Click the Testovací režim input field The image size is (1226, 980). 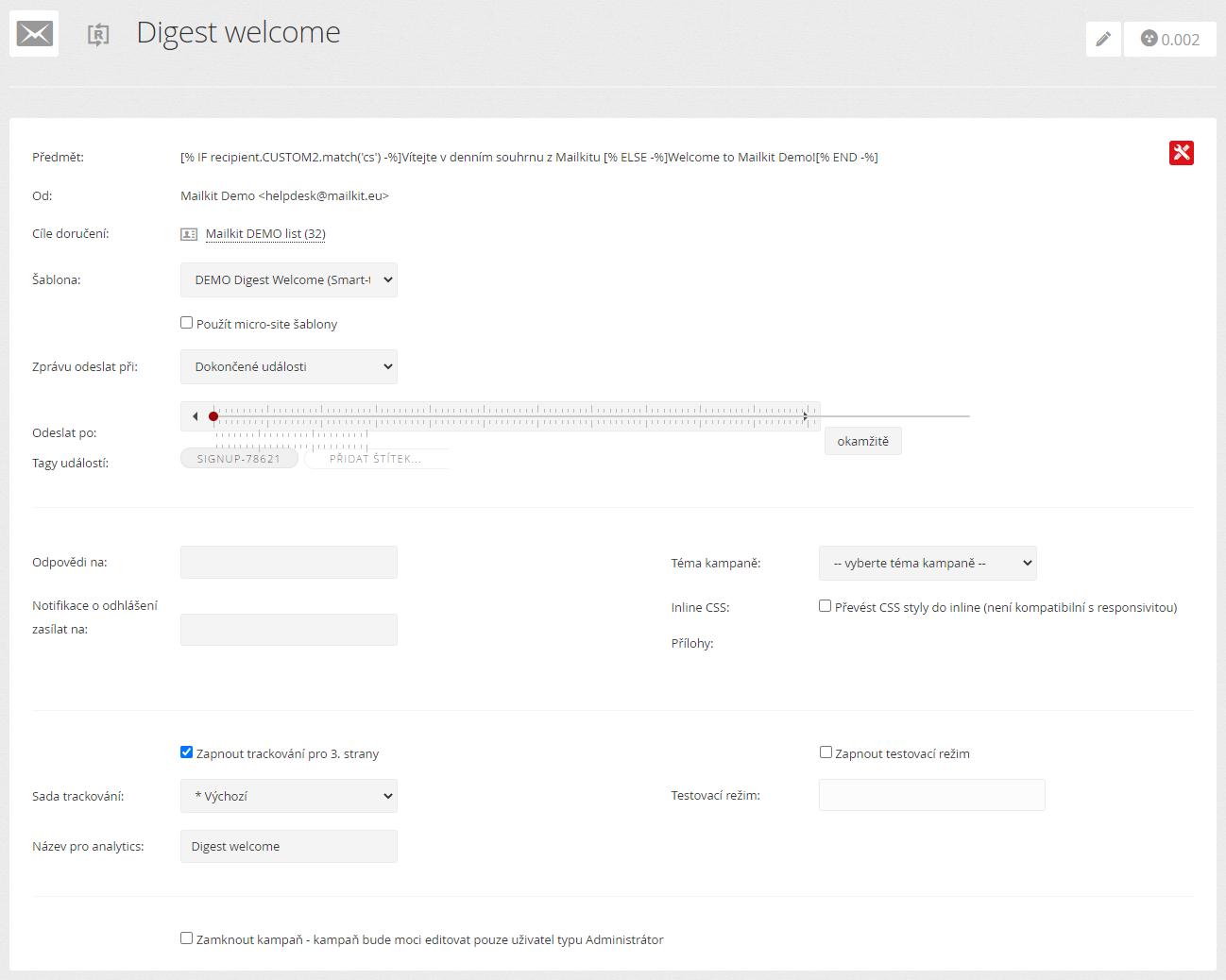932,795
